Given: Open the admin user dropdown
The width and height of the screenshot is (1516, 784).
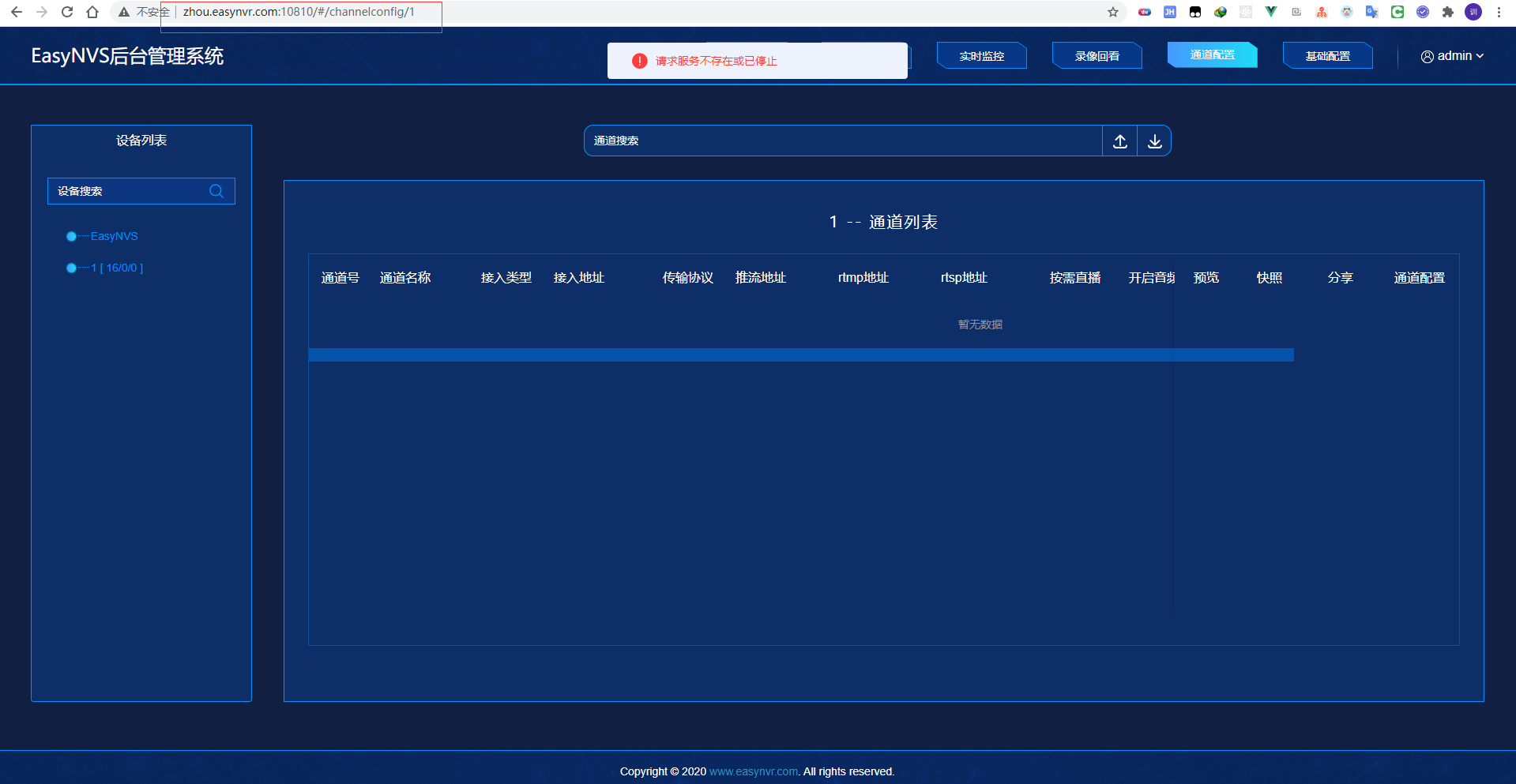Looking at the screenshot, I should 1452,56.
